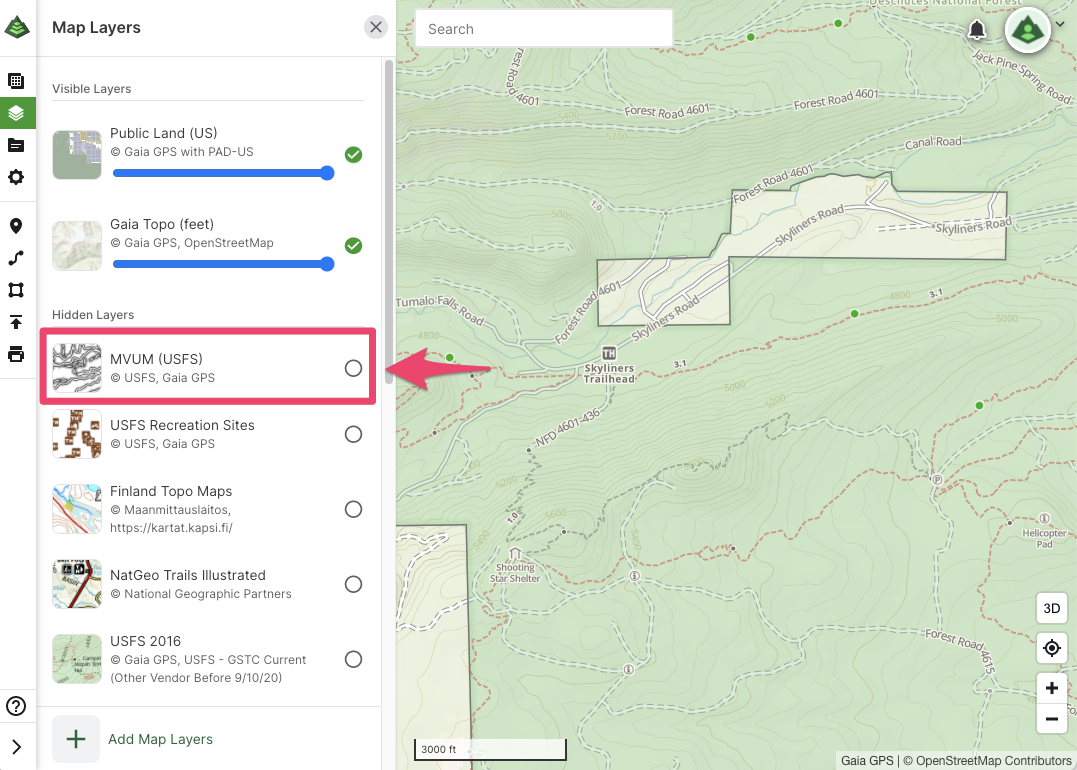1077x770 pixels.
Task: Select 'USFS Recreation Sites' layer name
Action: click(182, 425)
